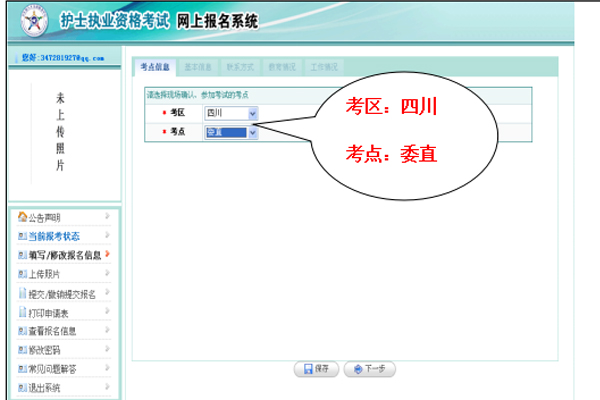Click the 保存 save button
The height and width of the screenshot is (400, 600).
[314, 369]
